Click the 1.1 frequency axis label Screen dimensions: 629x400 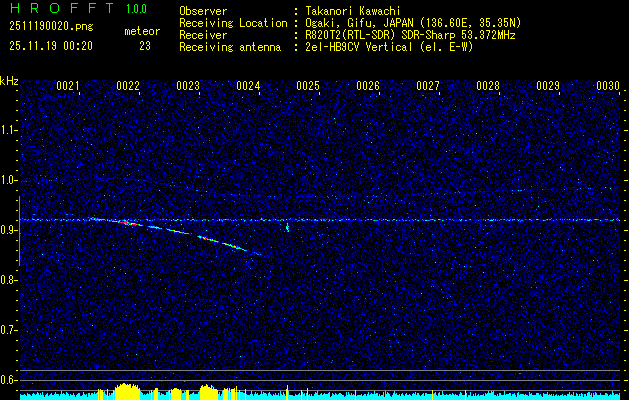[9, 130]
